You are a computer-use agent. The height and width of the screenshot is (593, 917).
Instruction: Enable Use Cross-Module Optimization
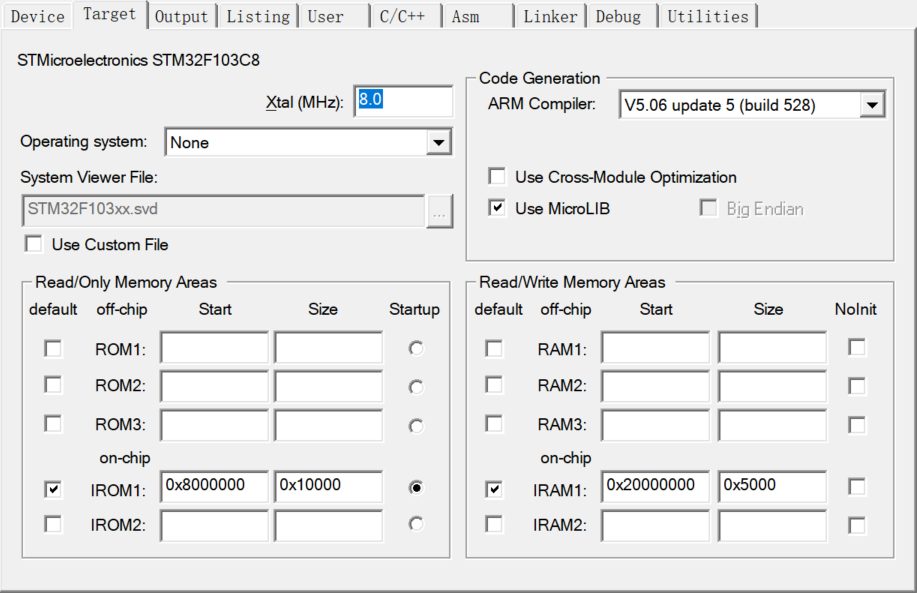click(497, 176)
